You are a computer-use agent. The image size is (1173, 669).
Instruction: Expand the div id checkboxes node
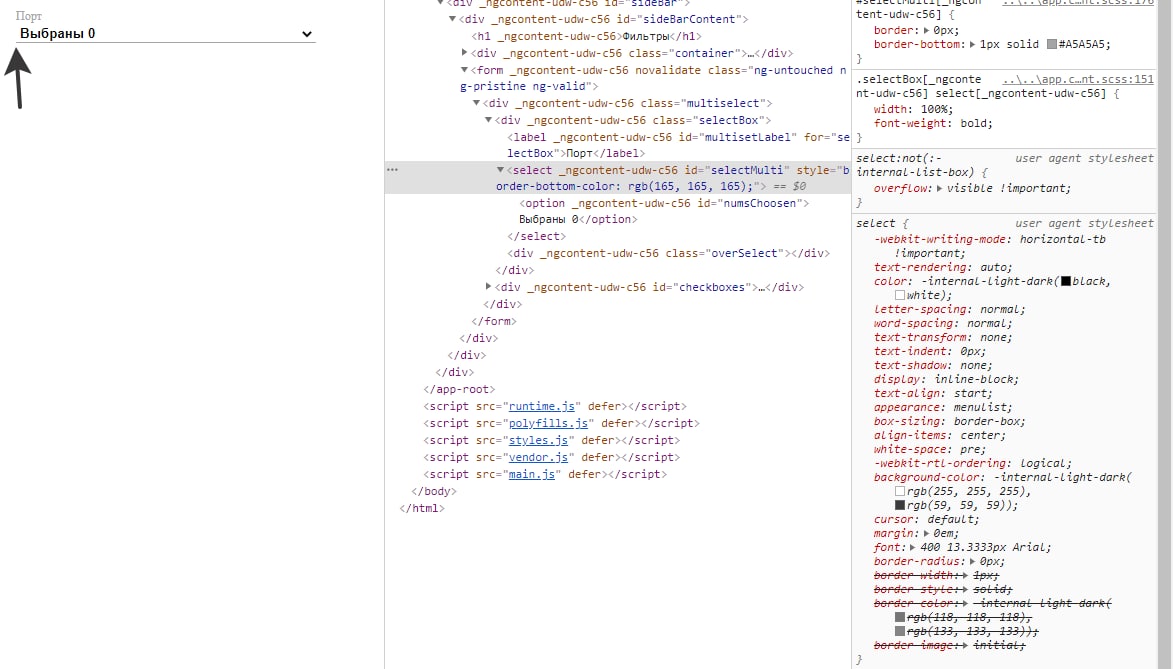coord(489,287)
